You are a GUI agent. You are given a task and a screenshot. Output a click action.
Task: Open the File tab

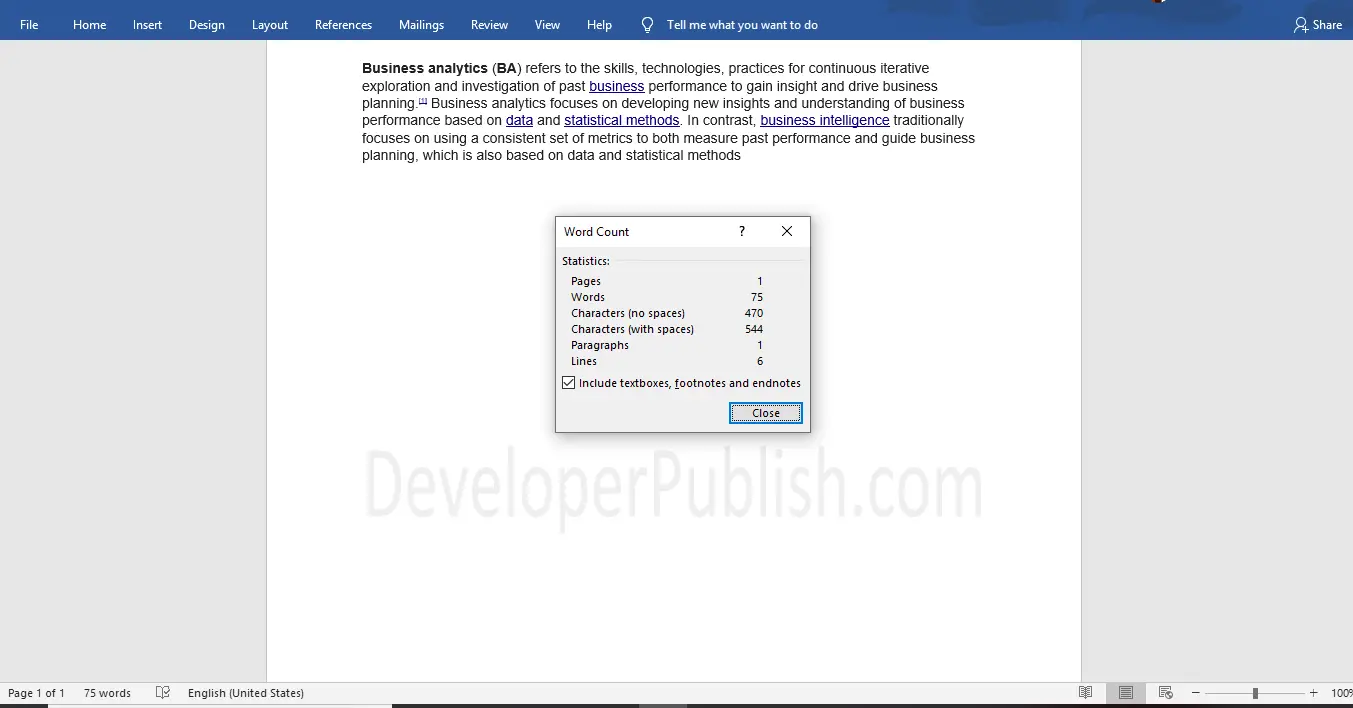click(x=29, y=25)
